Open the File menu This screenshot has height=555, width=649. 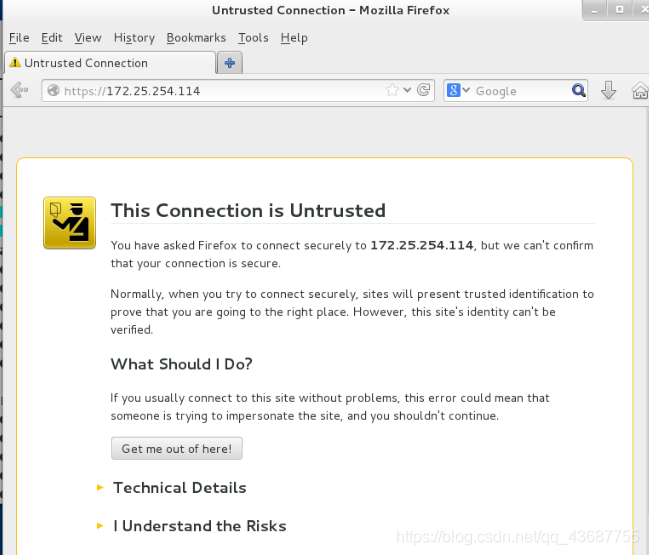pos(19,38)
